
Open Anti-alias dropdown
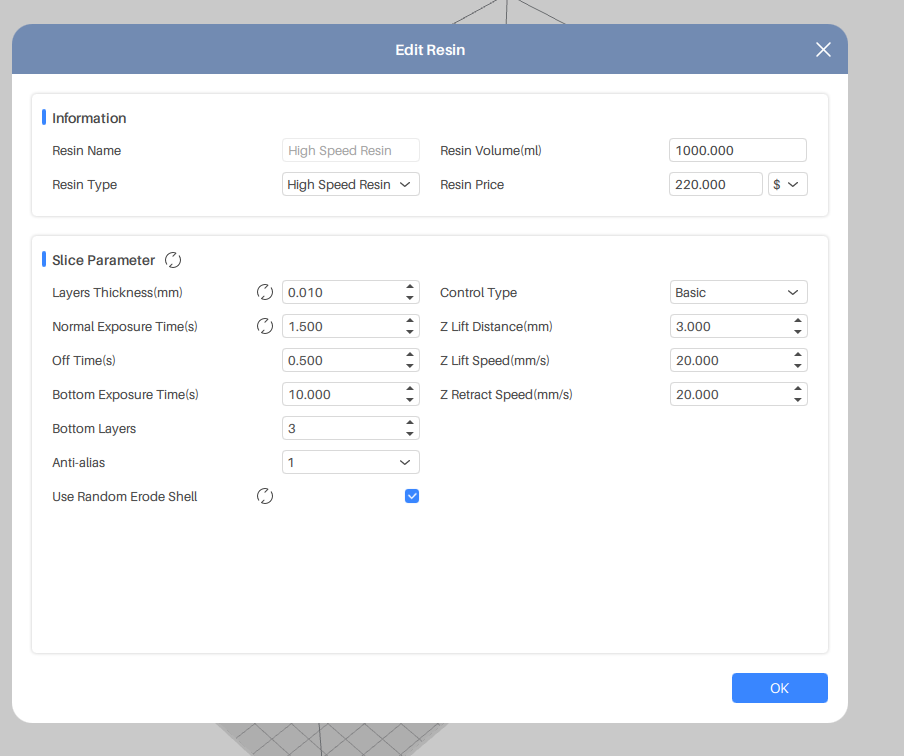[x=351, y=462]
